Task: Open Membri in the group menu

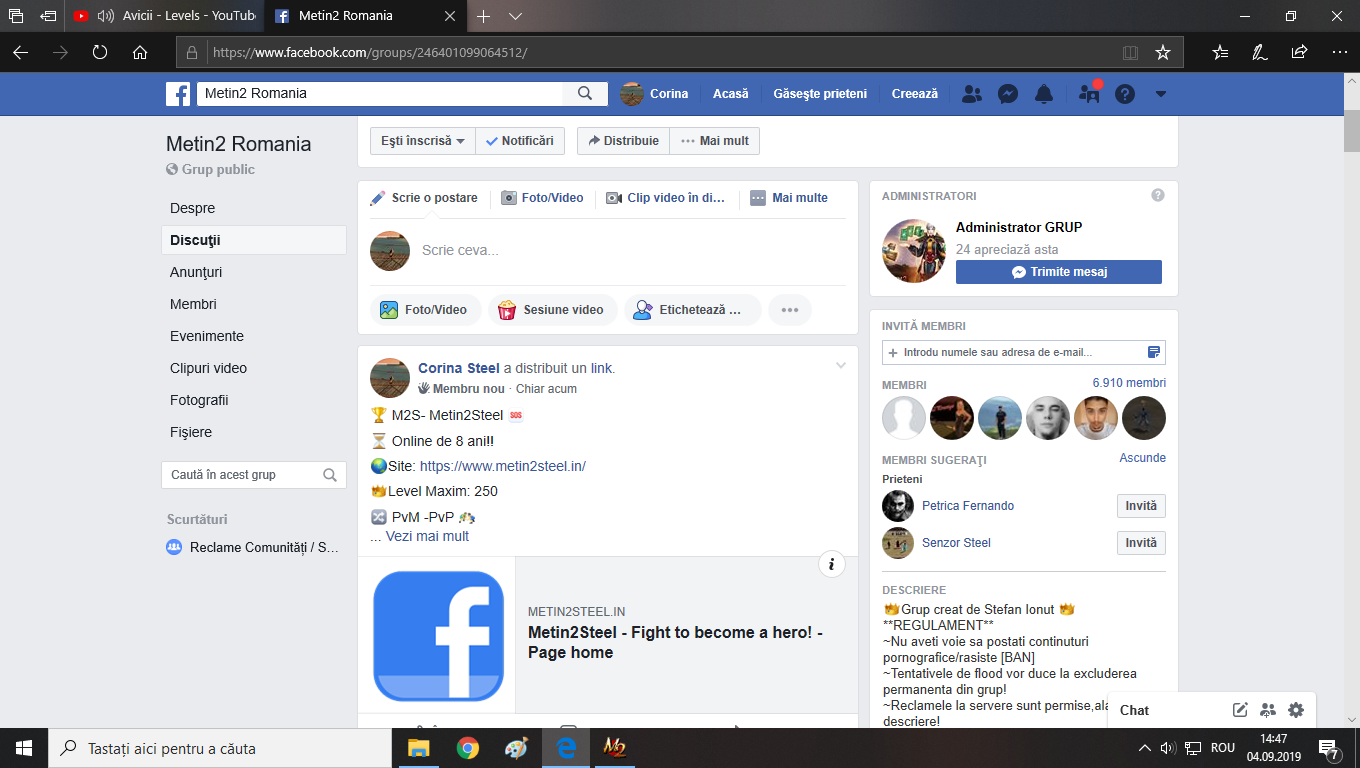Action: (x=254, y=304)
